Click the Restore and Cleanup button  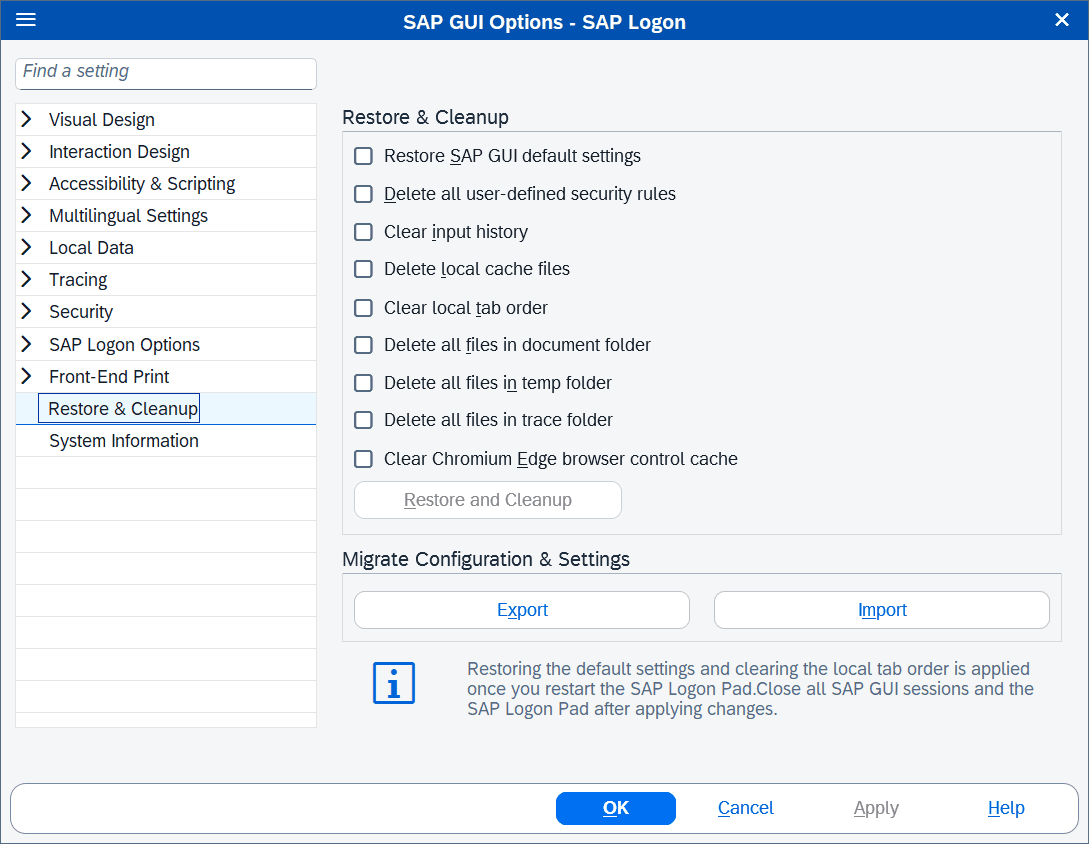pyautogui.click(x=488, y=499)
